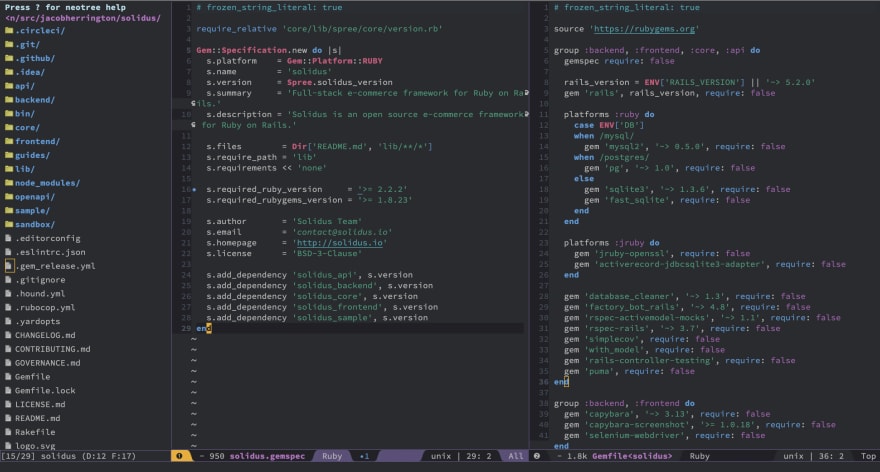Click the orange window number indicator in modeline
Viewport: 880px width, 472px height.
180,456
